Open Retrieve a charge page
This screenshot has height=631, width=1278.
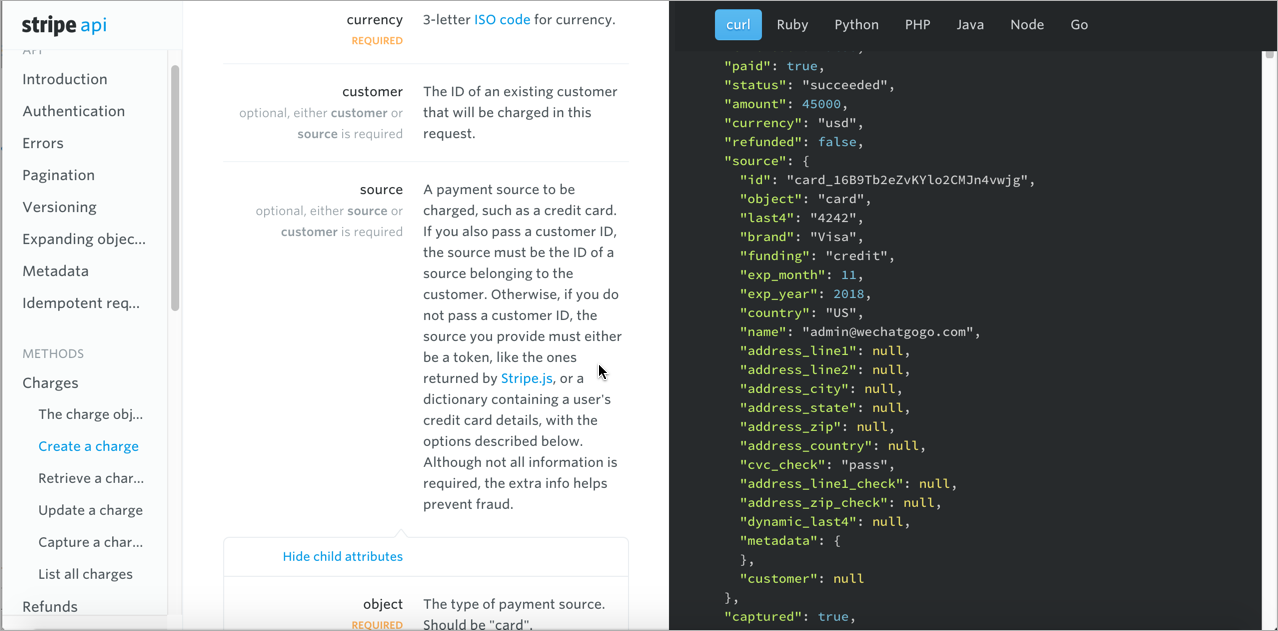coord(91,478)
